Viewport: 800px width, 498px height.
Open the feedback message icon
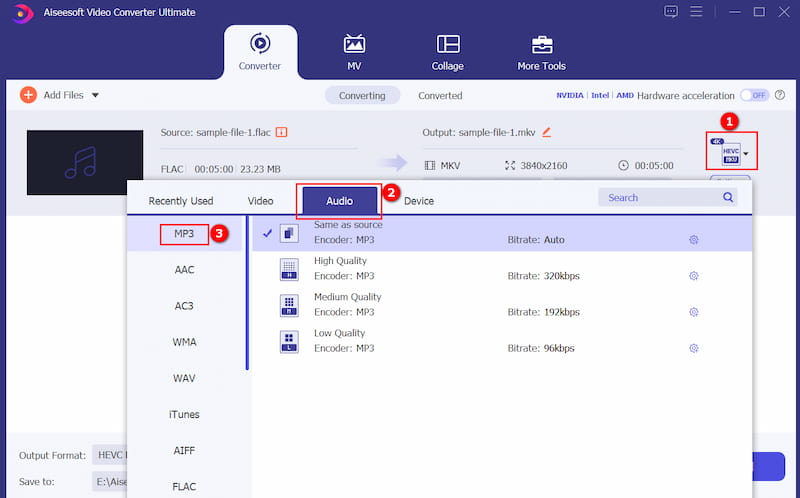[671, 11]
